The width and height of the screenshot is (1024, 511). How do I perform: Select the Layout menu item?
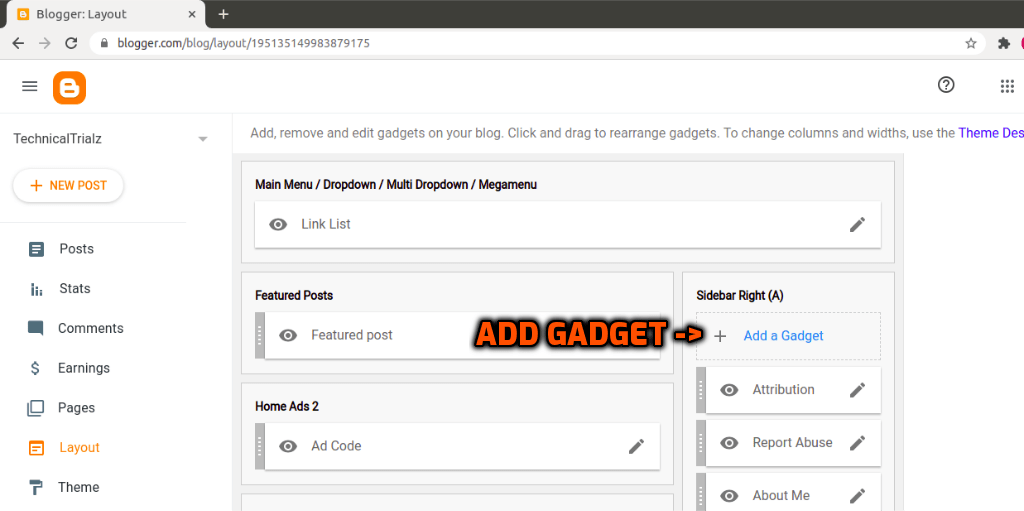80,448
